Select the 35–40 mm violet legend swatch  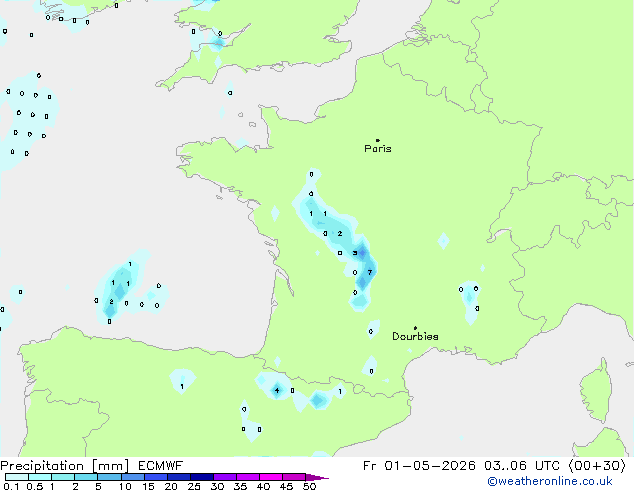pyautogui.click(x=248, y=477)
